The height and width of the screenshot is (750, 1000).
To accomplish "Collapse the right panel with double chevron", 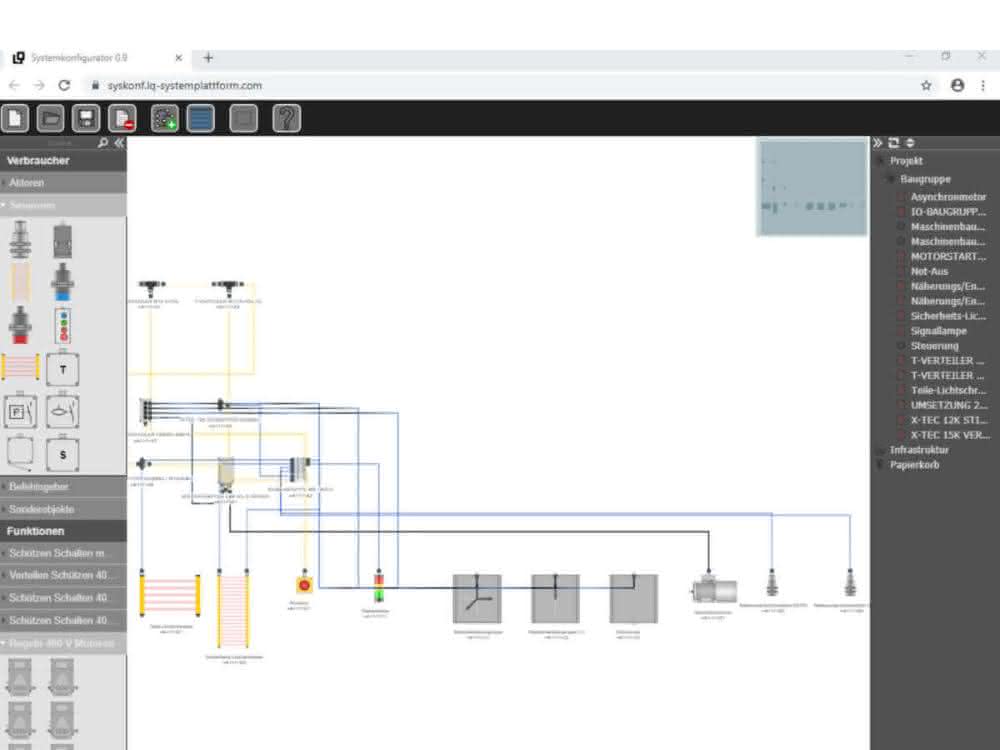I will pos(878,143).
